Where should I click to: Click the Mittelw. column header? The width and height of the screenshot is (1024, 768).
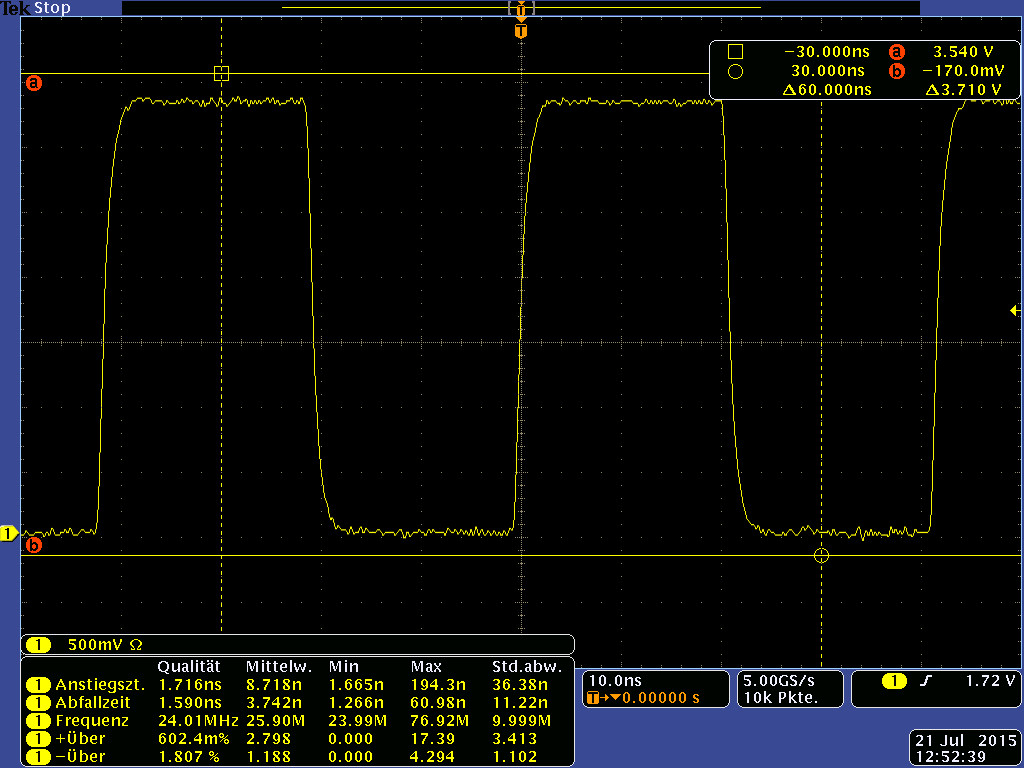[279, 667]
